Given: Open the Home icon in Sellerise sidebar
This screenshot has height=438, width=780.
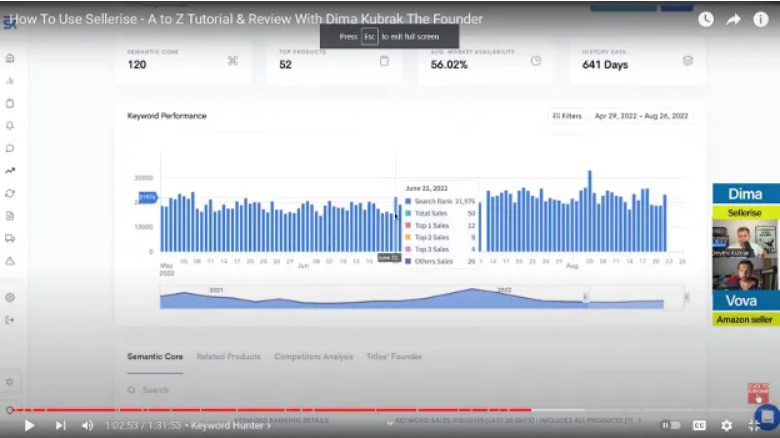Looking at the screenshot, I should [10, 58].
